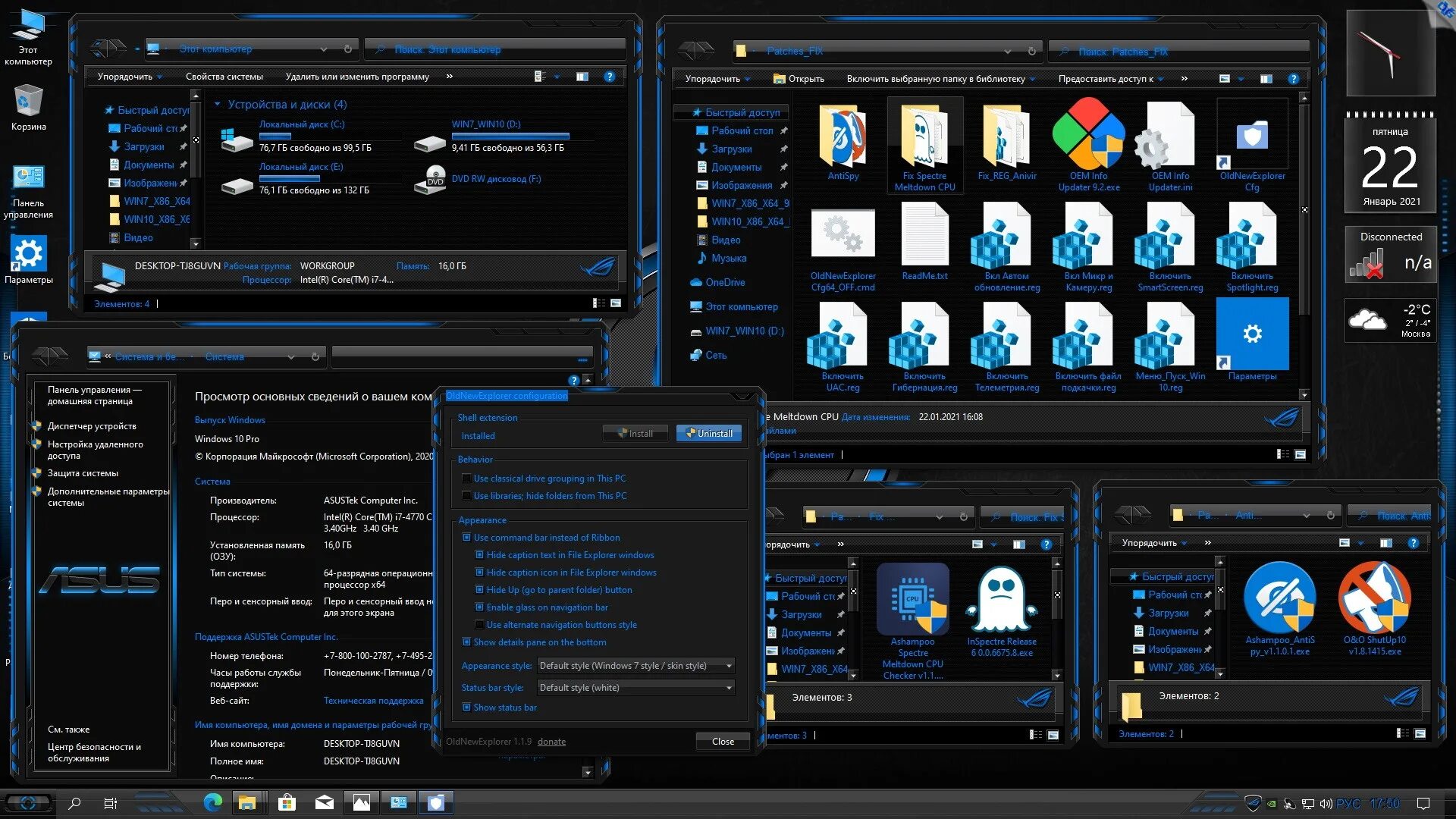Click Включить выбранную папку в библиотеку
Screen dimensions: 1456x819
[940, 79]
